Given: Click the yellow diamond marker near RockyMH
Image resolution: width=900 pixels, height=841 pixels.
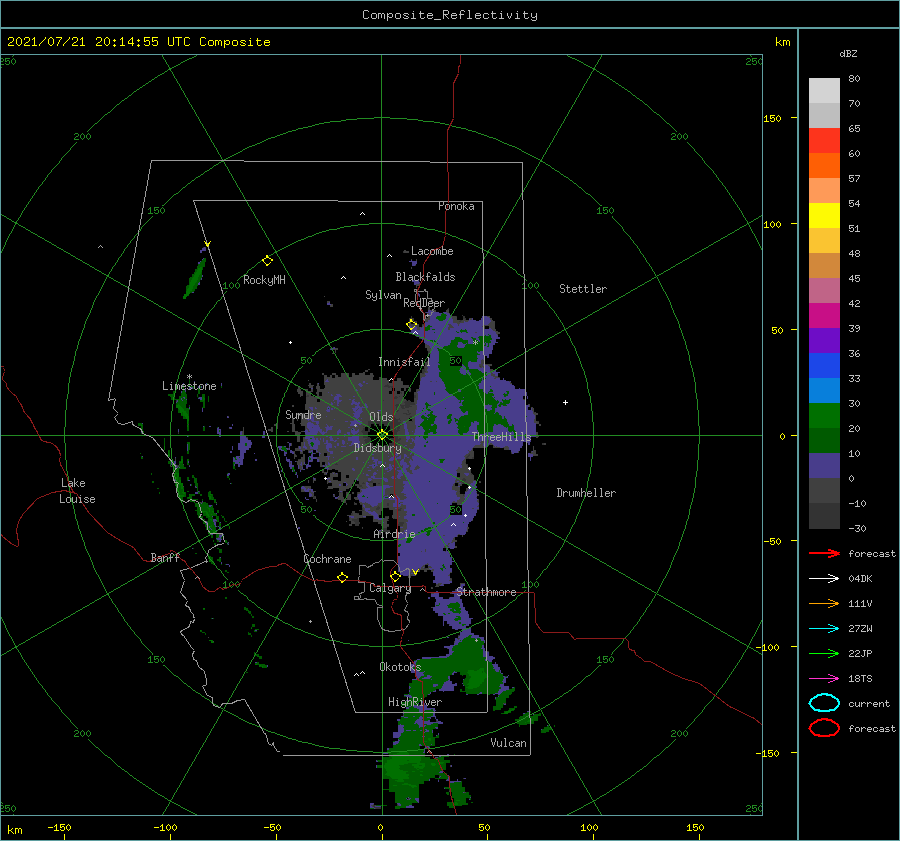Looking at the screenshot, I should (267, 261).
